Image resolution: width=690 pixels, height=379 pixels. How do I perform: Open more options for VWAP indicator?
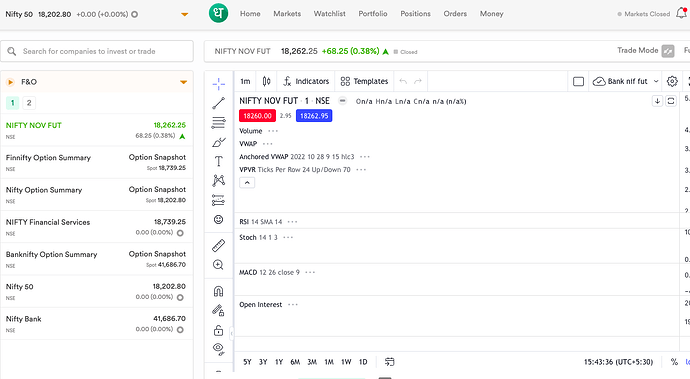tap(268, 144)
